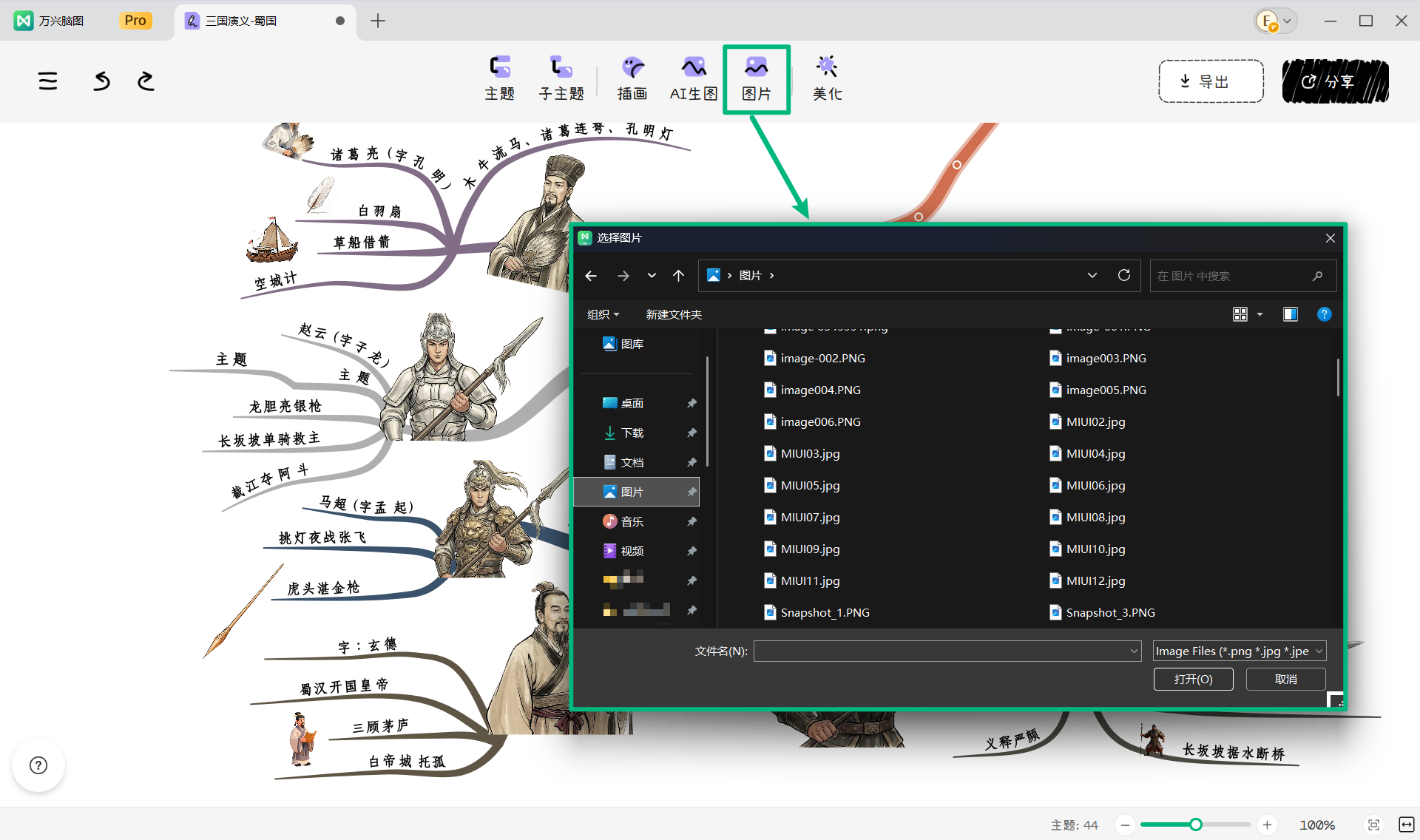Click the 图片 breadcrumb in address bar
1420x840 pixels.
(x=750, y=276)
